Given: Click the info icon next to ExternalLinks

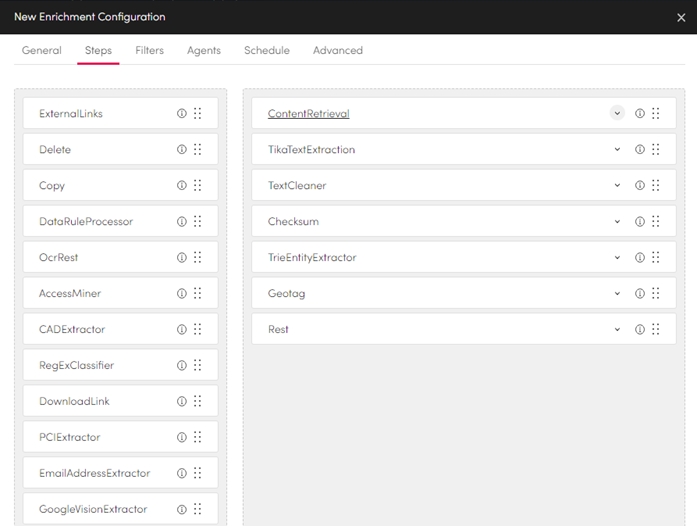Looking at the screenshot, I should click(x=182, y=114).
